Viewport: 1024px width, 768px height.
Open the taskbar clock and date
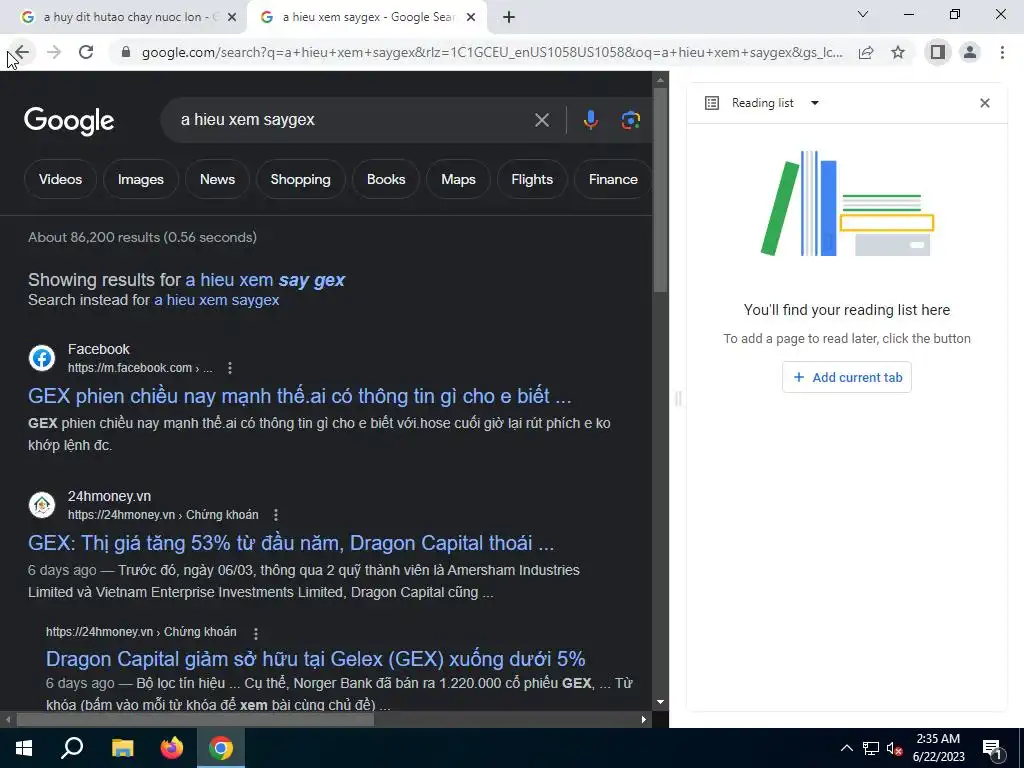[x=938, y=748]
